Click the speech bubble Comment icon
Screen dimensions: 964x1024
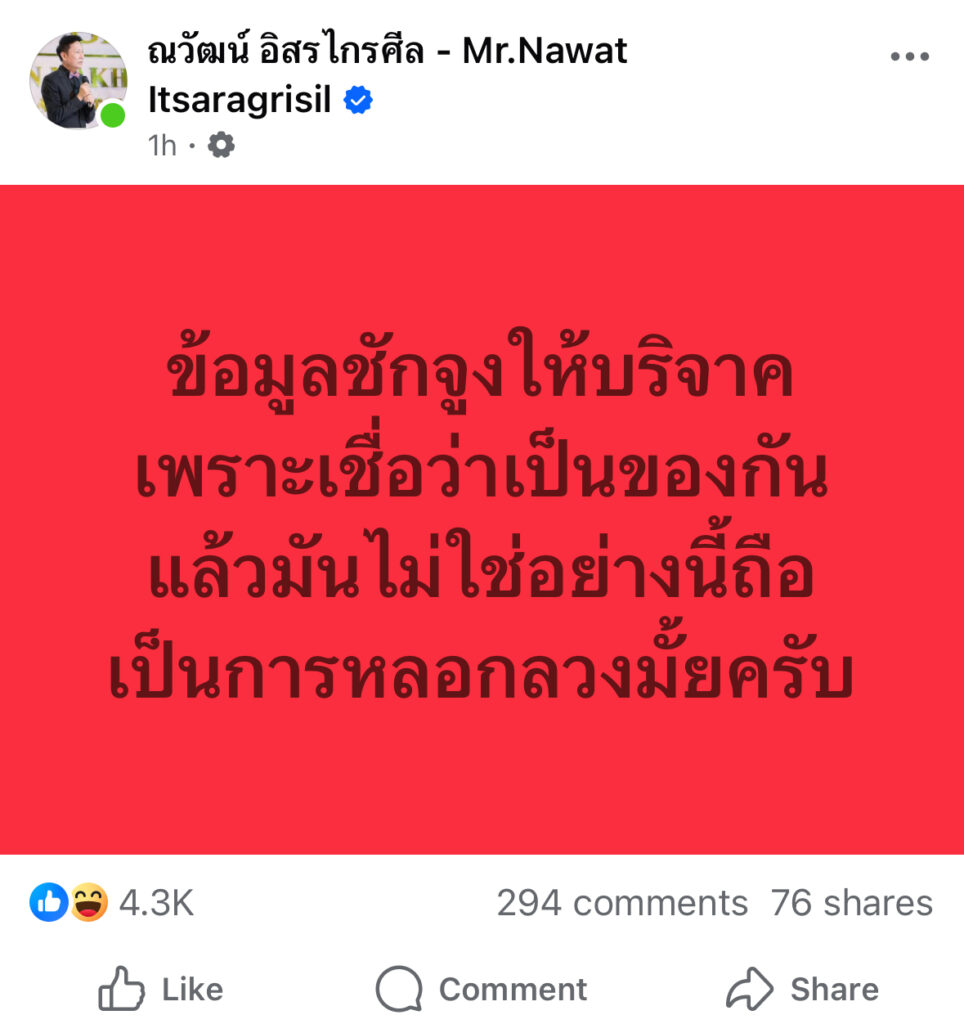(x=399, y=989)
